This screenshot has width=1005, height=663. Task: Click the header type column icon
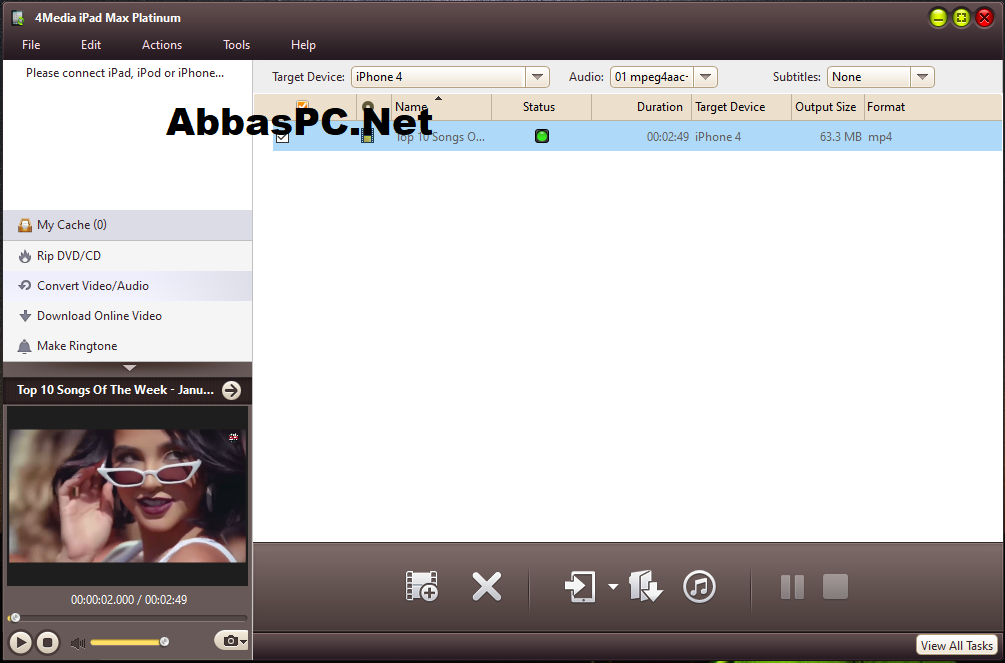pos(368,107)
